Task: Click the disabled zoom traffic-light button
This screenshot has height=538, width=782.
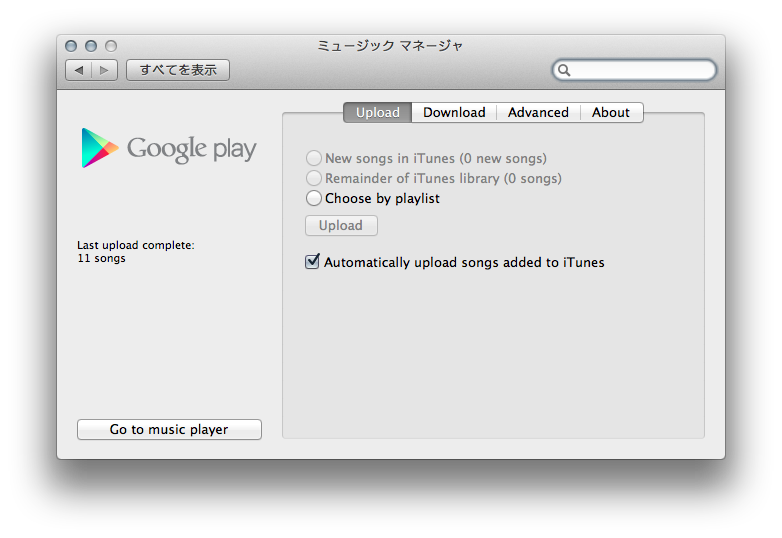Action: (x=111, y=46)
